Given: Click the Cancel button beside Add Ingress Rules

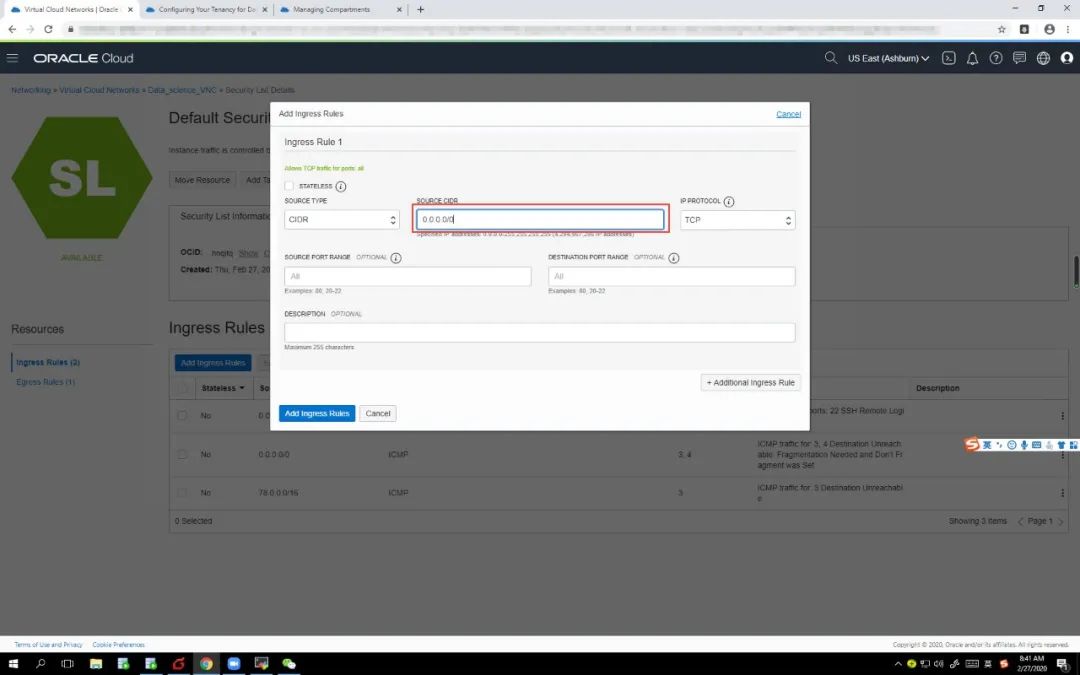Looking at the screenshot, I should tap(377, 413).
